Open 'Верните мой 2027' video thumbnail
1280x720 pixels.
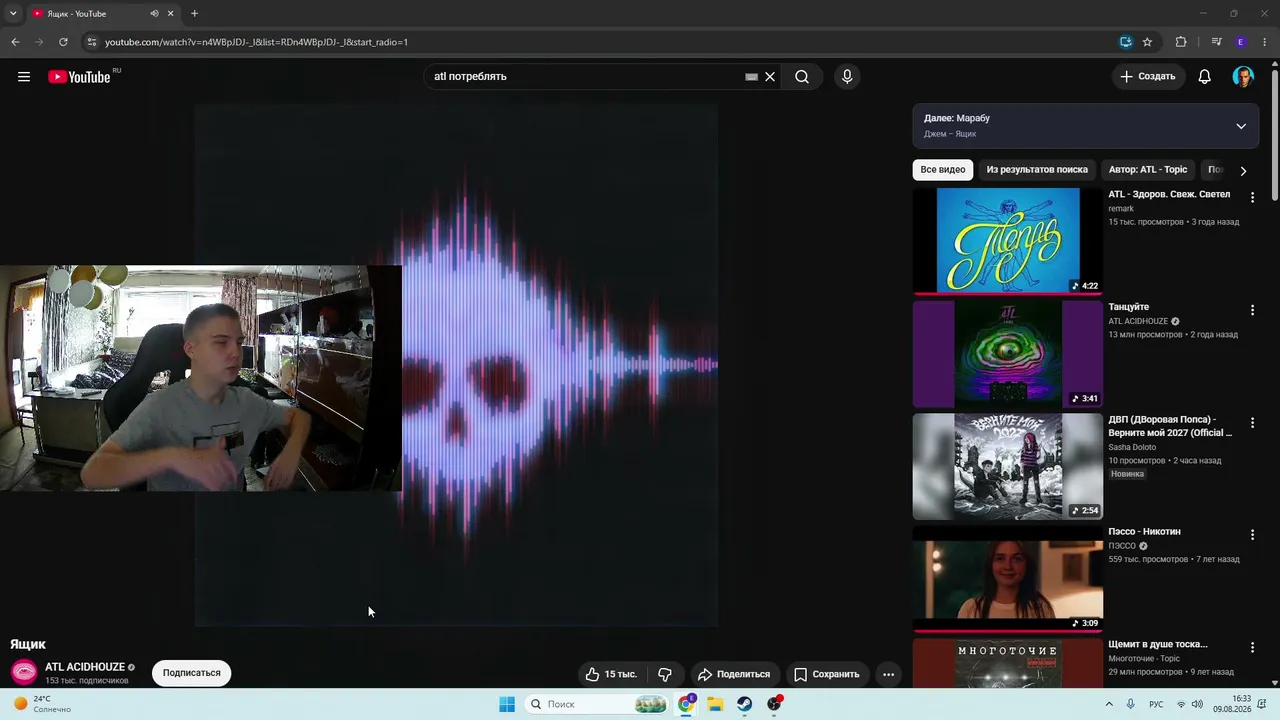click(x=1008, y=466)
